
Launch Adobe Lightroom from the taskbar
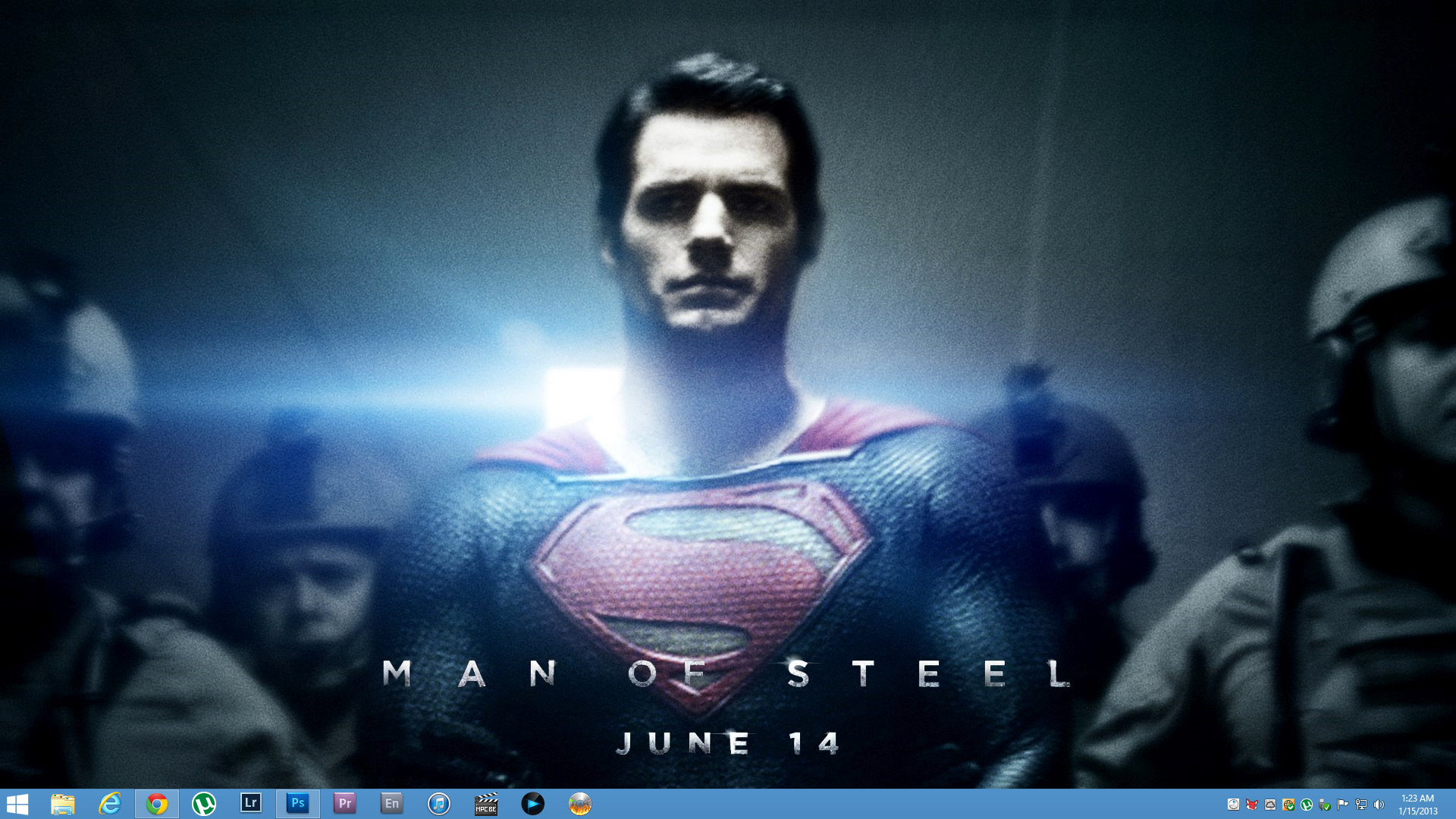[x=251, y=803]
